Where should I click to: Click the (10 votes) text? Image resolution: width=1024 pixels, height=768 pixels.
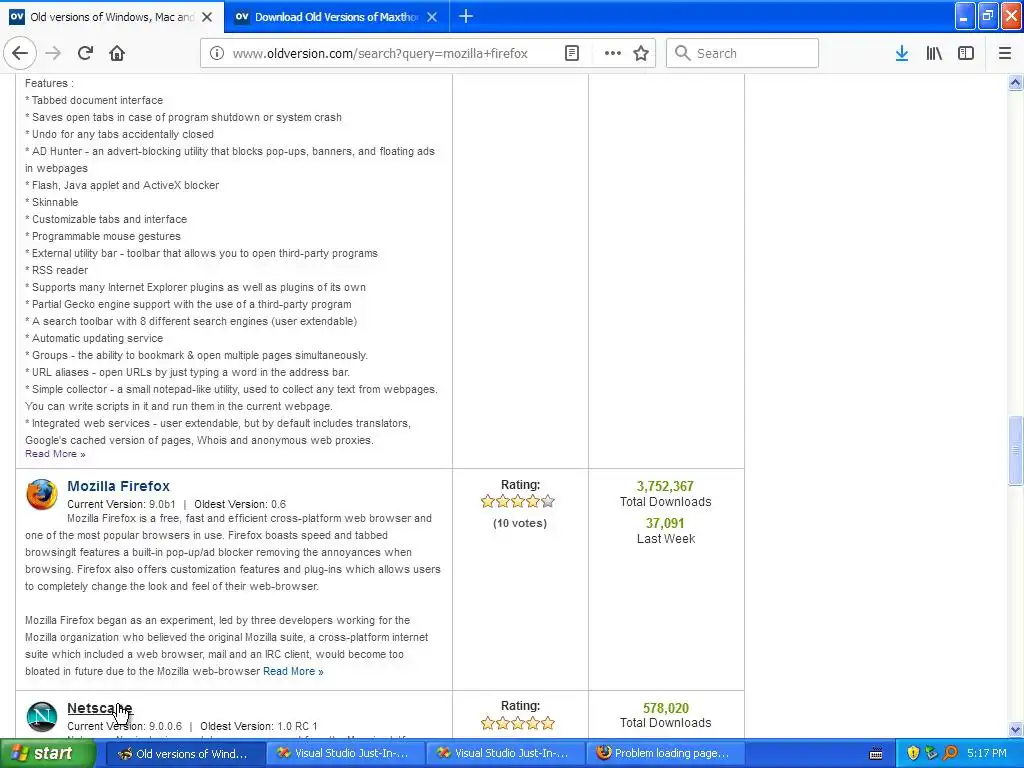tap(520, 523)
